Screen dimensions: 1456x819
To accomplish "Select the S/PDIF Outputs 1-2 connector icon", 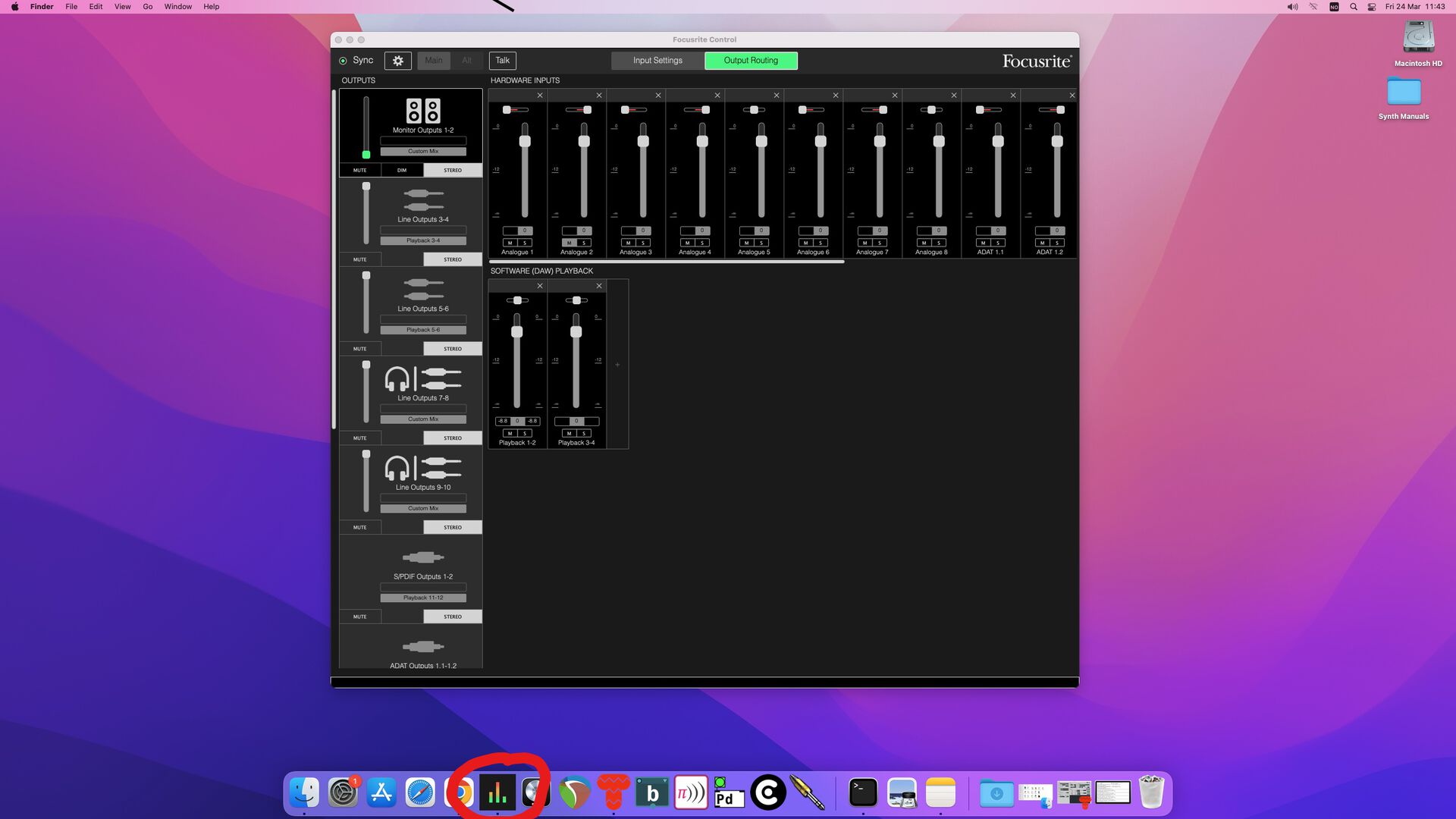I will click(x=423, y=557).
